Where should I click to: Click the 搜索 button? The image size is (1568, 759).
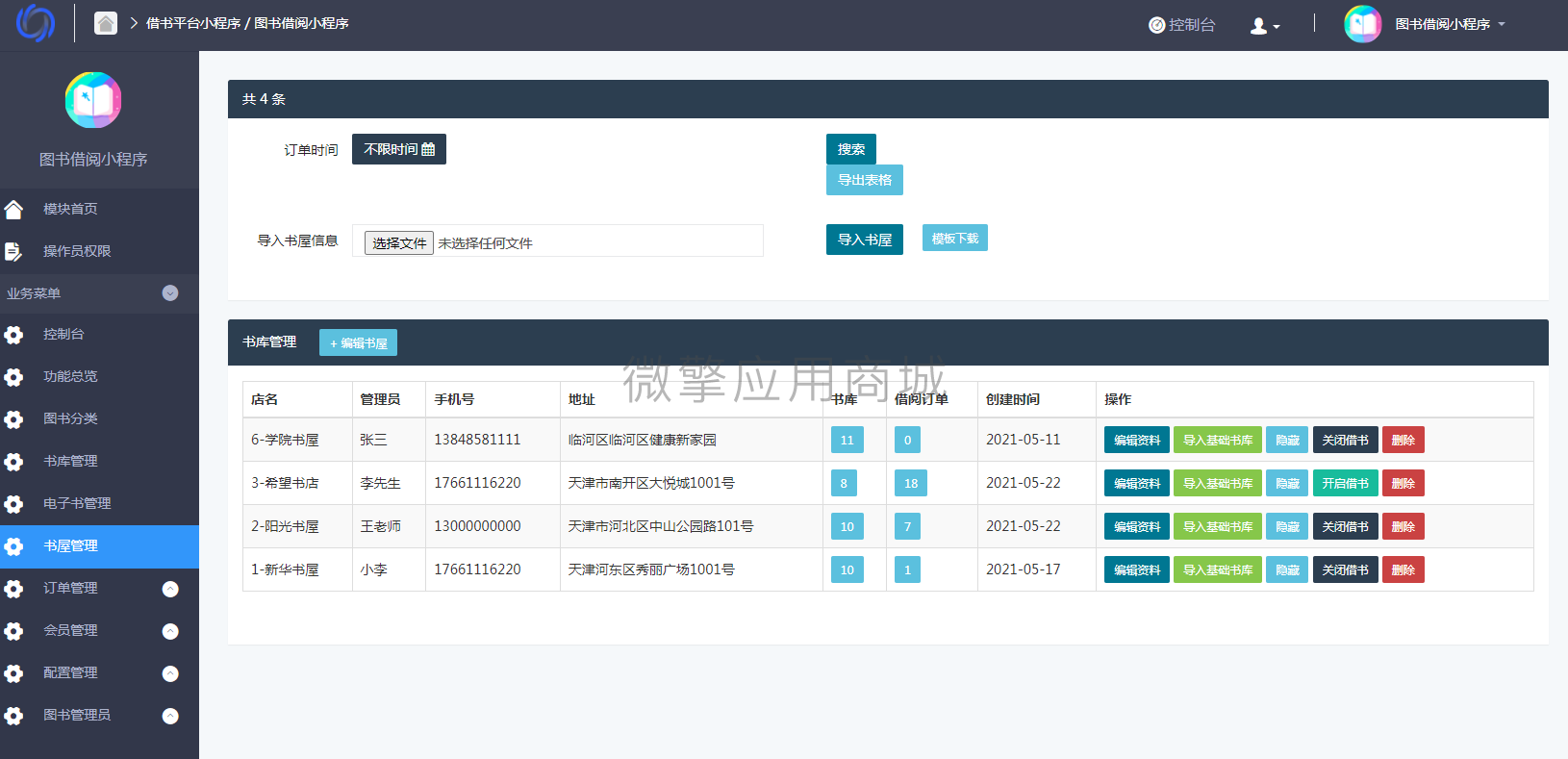851,149
